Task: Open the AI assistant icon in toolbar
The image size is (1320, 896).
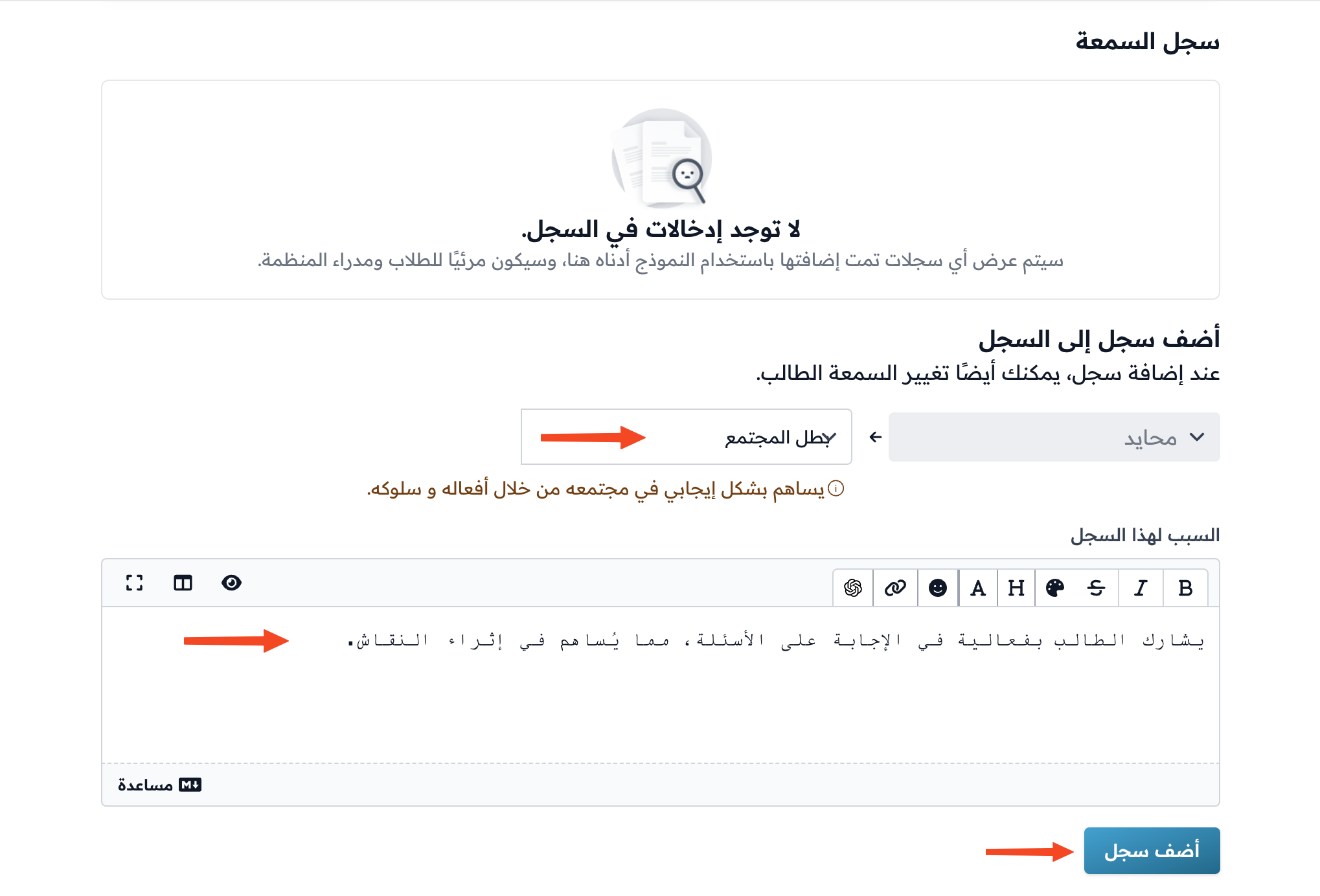Action: [853, 588]
